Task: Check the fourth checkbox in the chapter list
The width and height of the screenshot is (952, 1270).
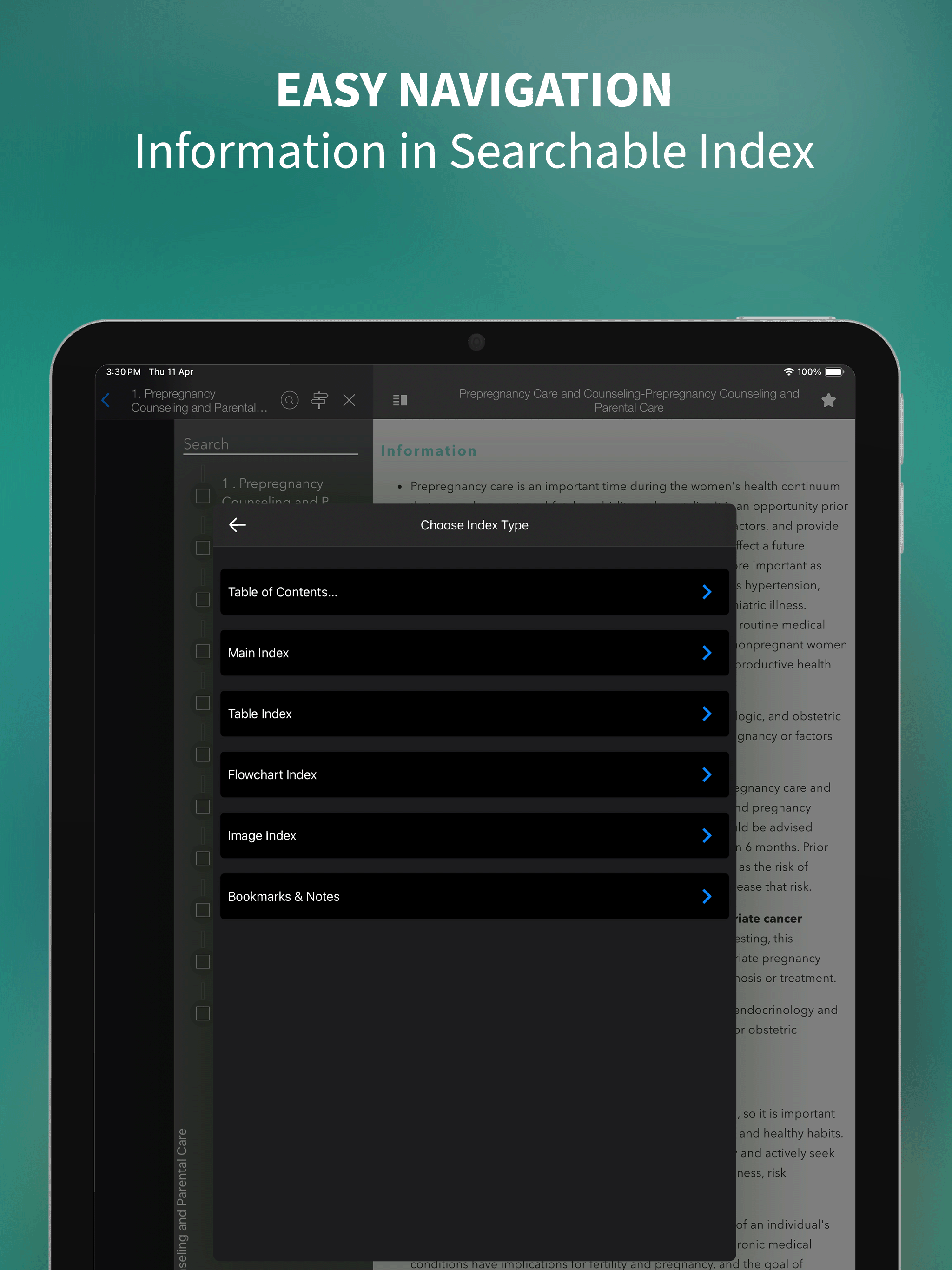Action: [203, 651]
